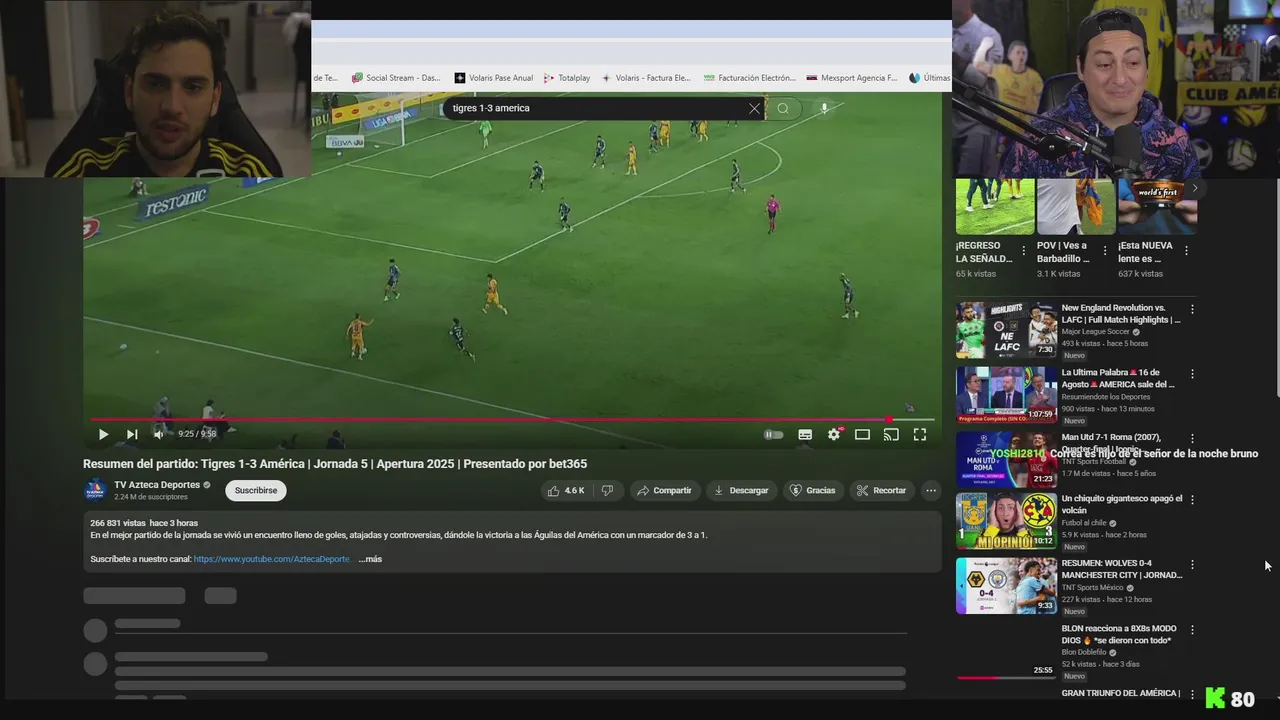Share the video via Compartir
1280x720 pixels.
664,490
